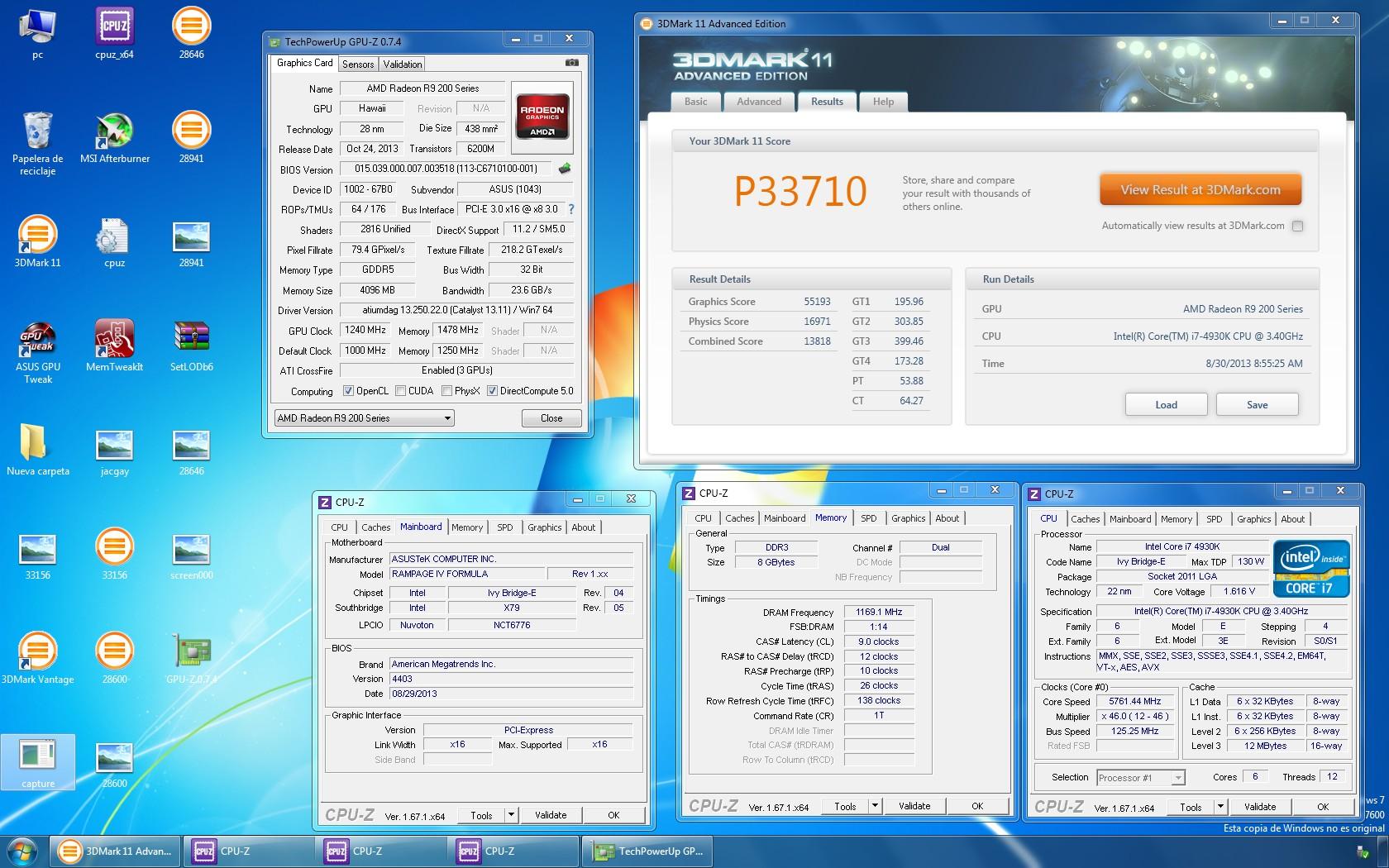Open GPU-Z.0.7.4 desktop icon

tap(191, 658)
